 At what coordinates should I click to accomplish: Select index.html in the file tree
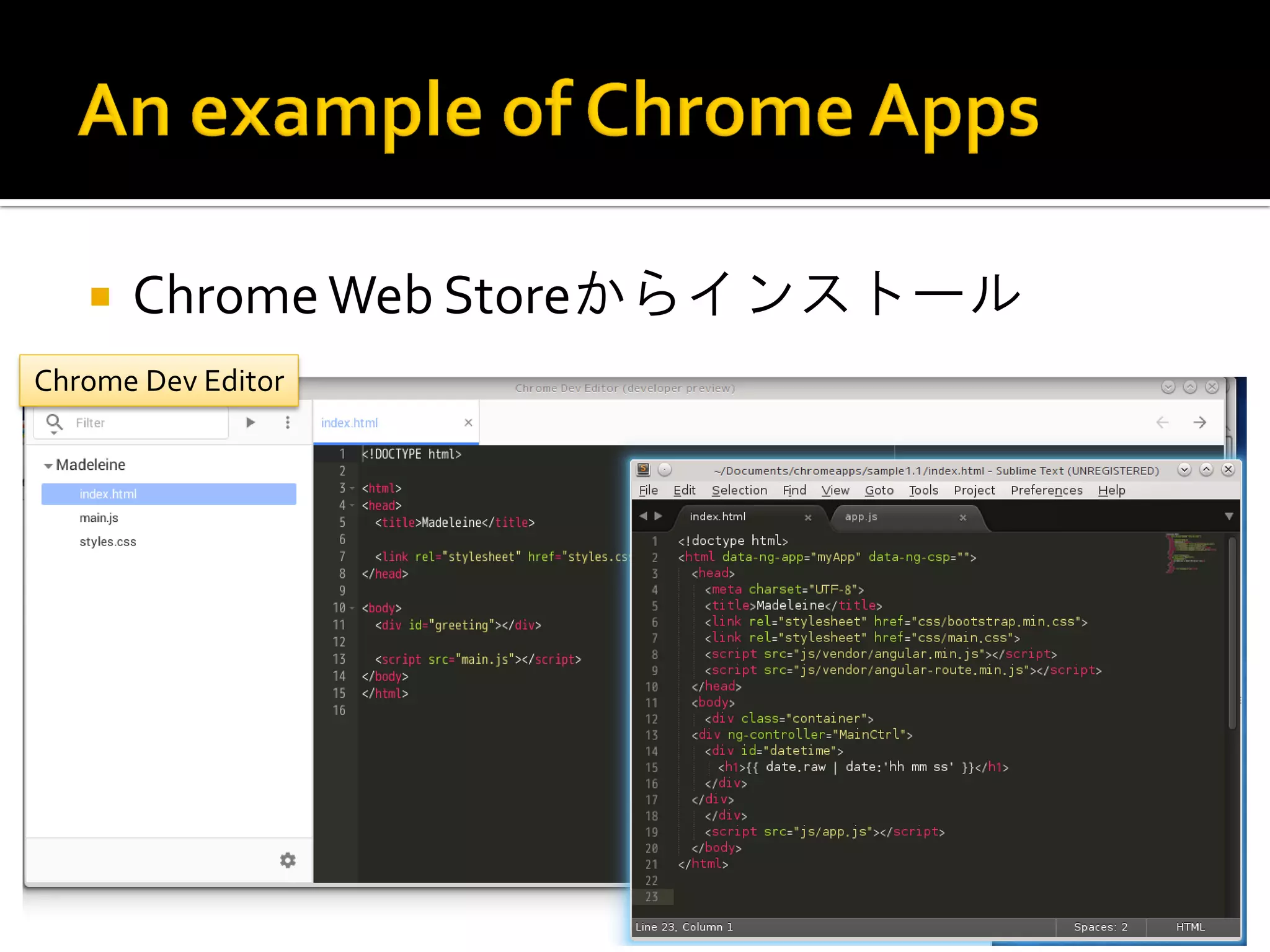click(169, 494)
